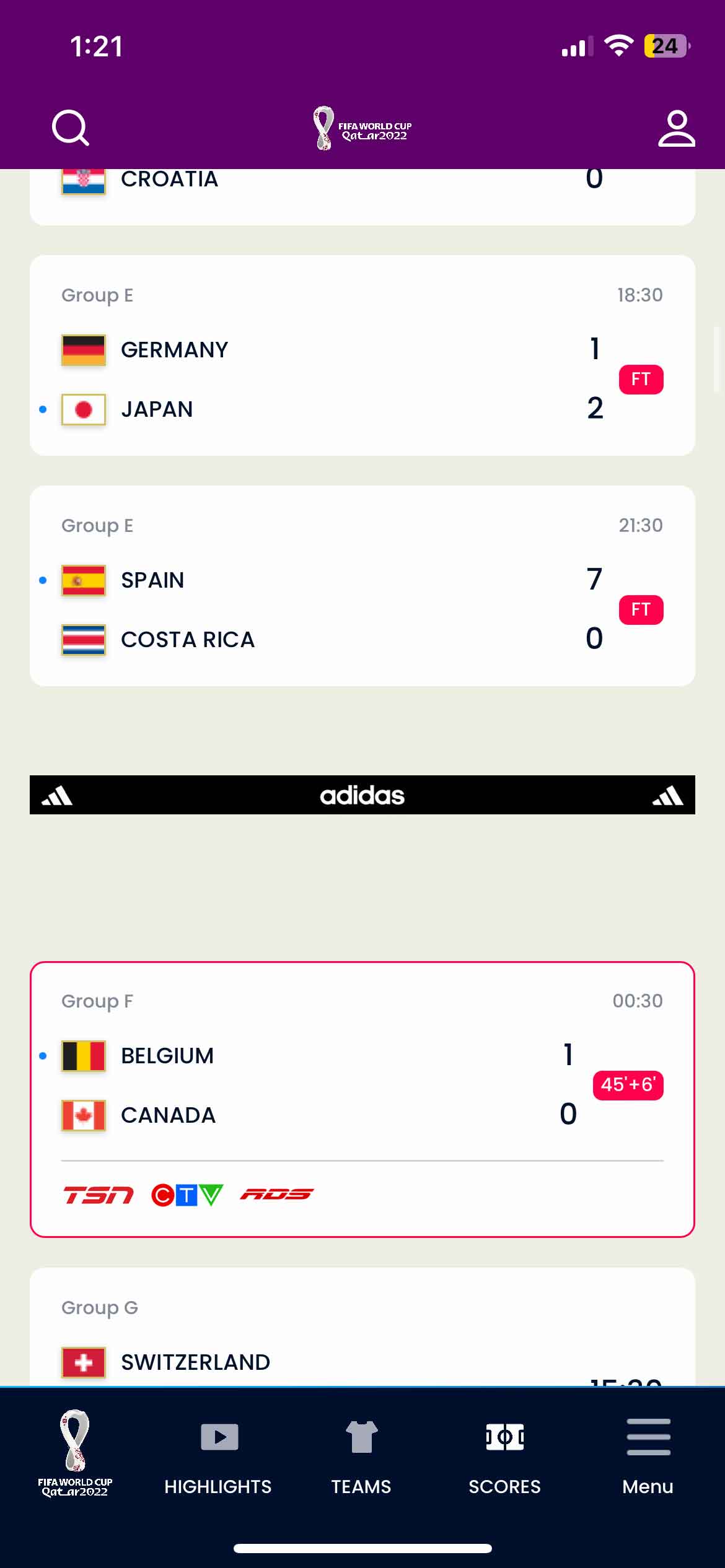This screenshot has height=1568, width=725.
Task: Tap the FT badge on Germany–Japan match
Action: (x=641, y=380)
